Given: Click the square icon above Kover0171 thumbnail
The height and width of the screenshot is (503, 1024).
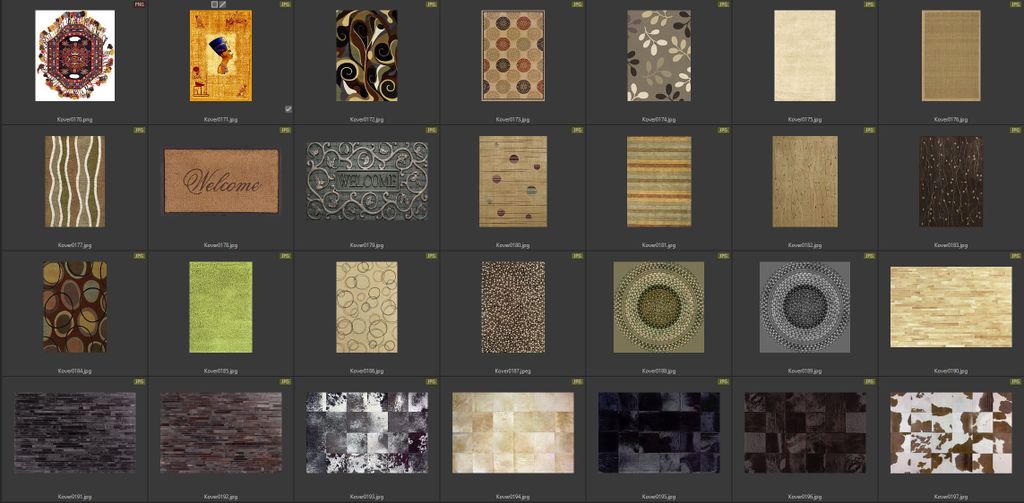Looking at the screenshot, I should click(213, 4).
